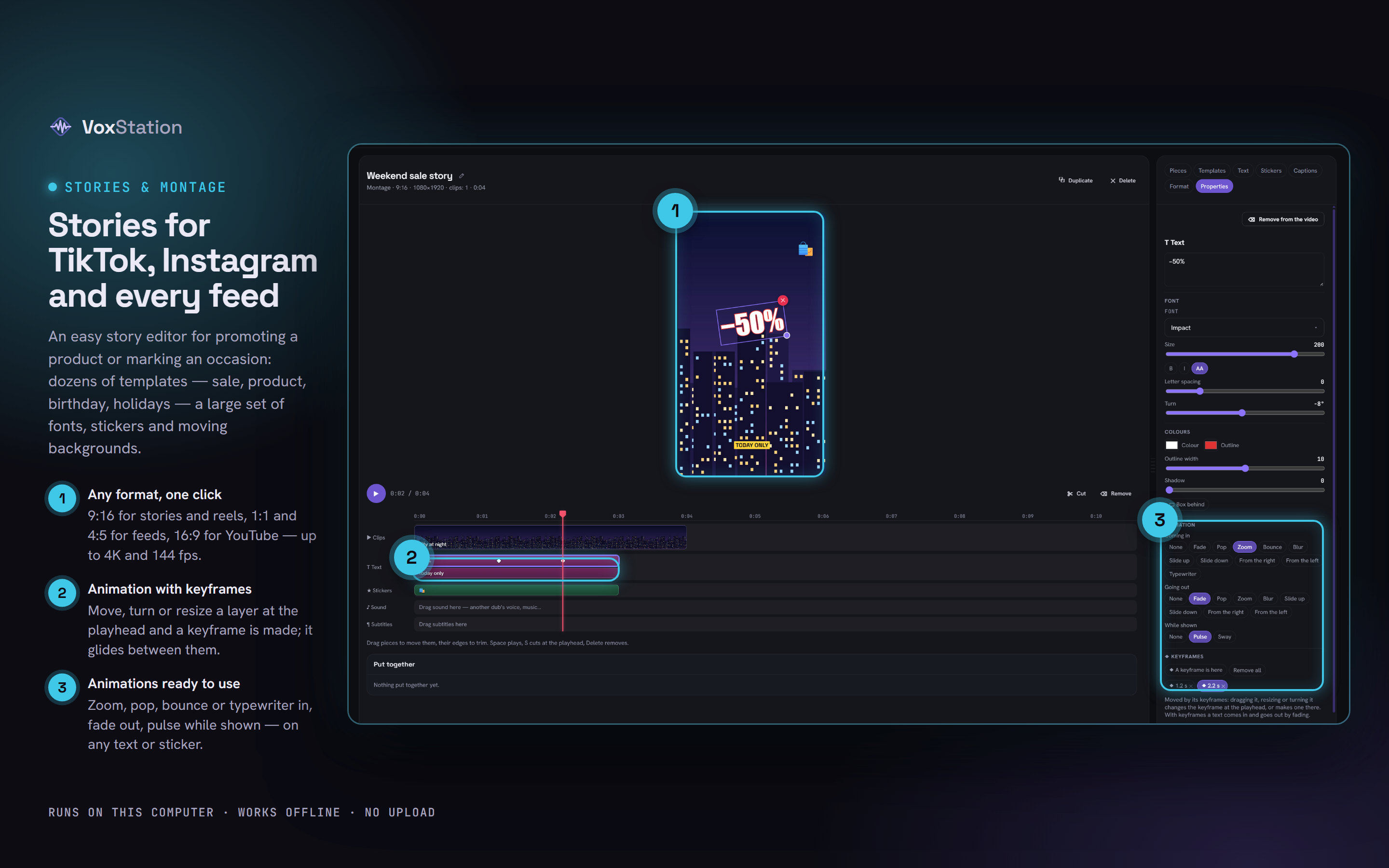Screen dimensions: 1389x868
Task: Toggle italic I text style
Action: tap(1184, 368)
